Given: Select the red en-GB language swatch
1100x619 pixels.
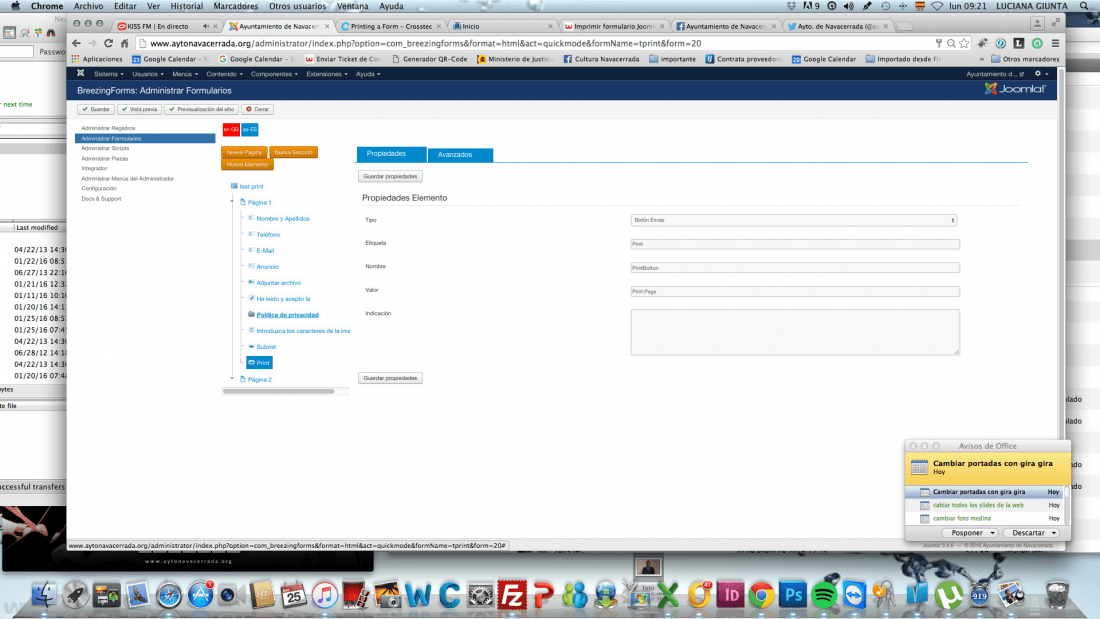Looking at the screenshot, I should 231,129.
